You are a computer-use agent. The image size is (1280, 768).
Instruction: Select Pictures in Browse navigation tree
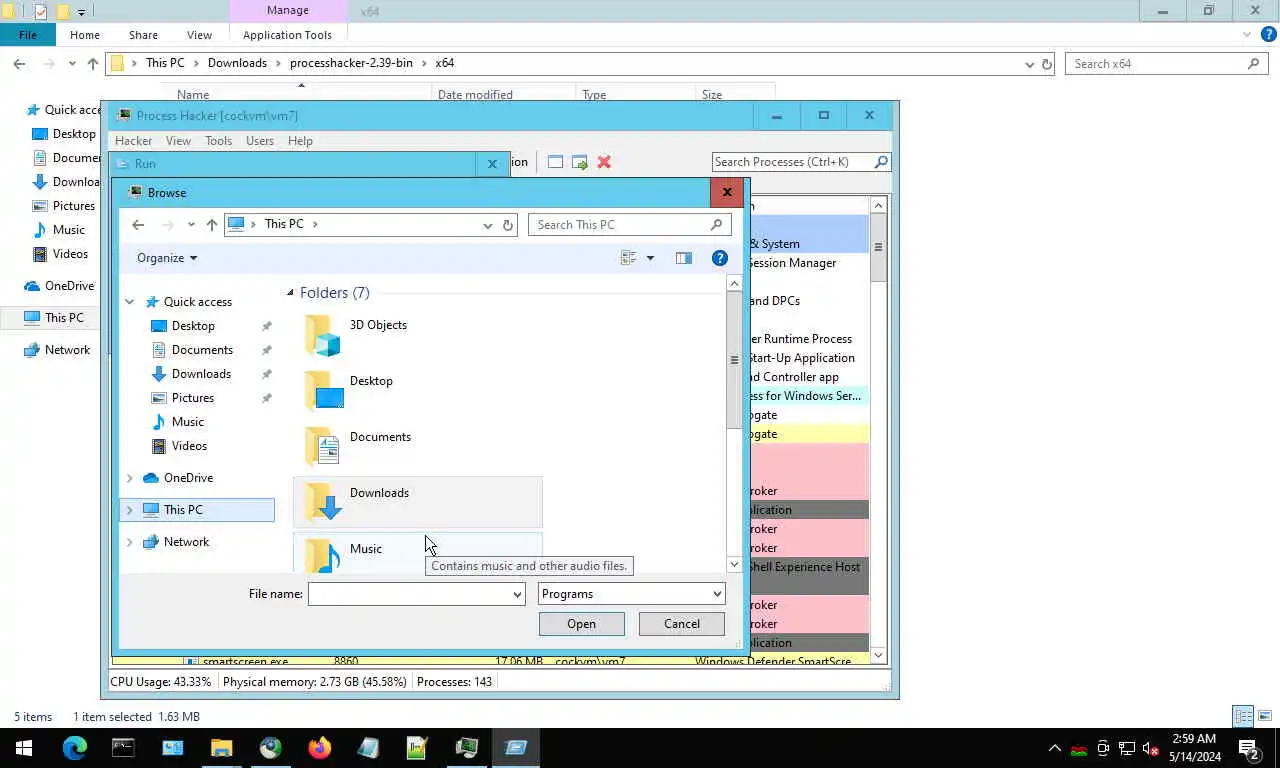click(193, 398)
